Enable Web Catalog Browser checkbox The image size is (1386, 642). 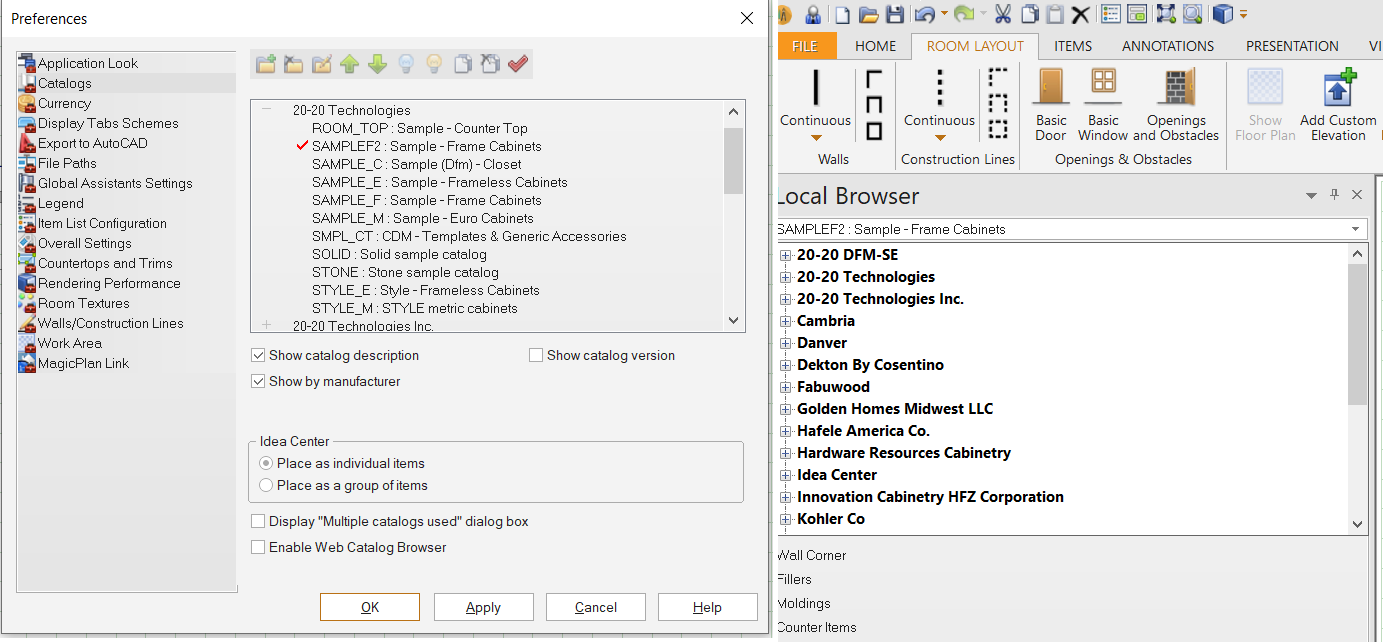259,548
